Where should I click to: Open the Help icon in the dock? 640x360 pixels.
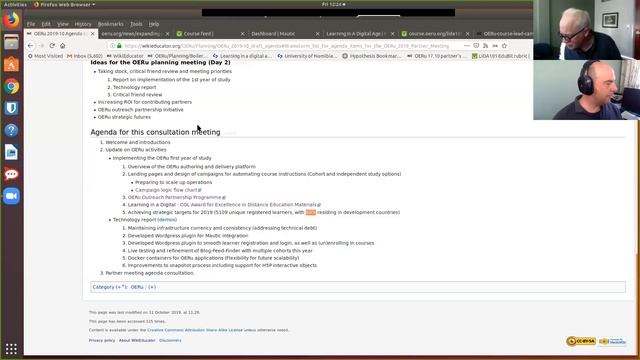tap(11, 130)
